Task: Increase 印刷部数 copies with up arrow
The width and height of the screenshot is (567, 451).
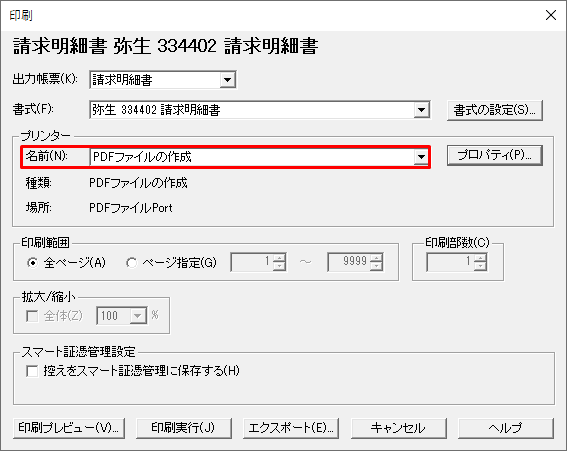Action: 480,258
